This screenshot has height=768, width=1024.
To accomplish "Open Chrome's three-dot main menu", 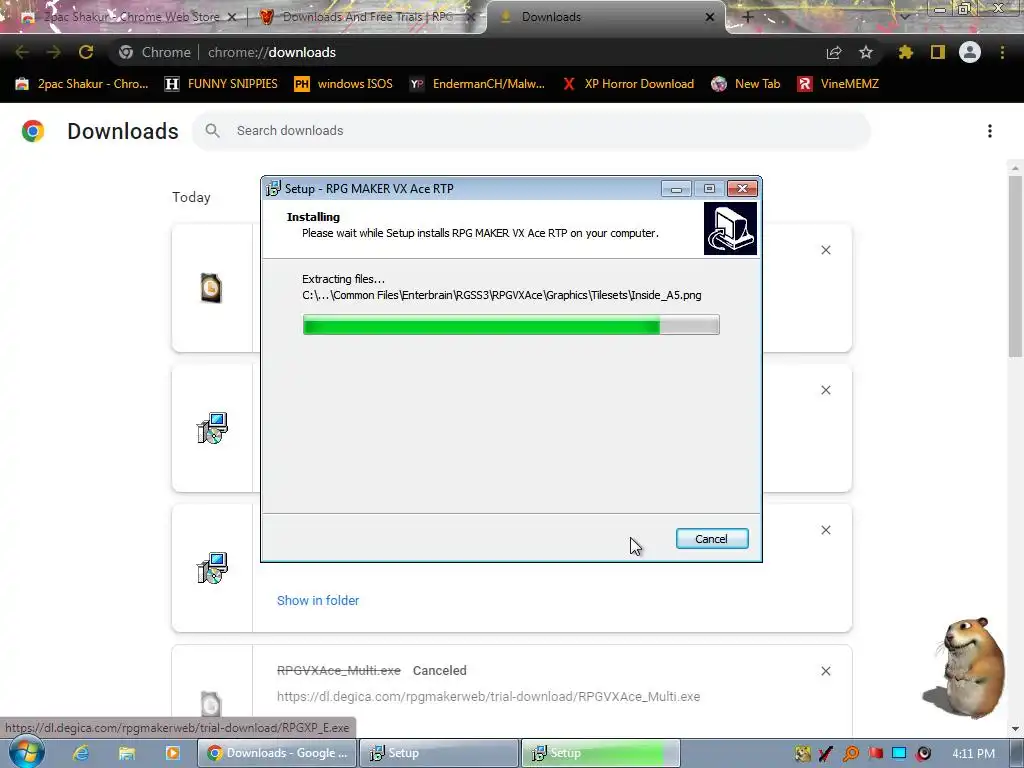I will point(1002,52).
